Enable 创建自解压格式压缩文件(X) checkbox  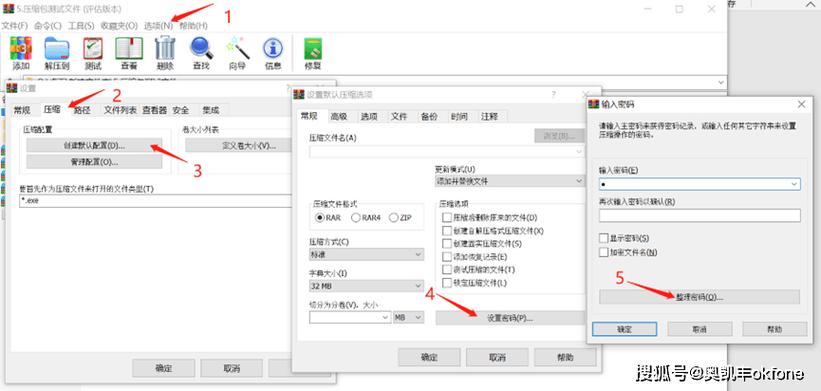[x=447, y=230]
